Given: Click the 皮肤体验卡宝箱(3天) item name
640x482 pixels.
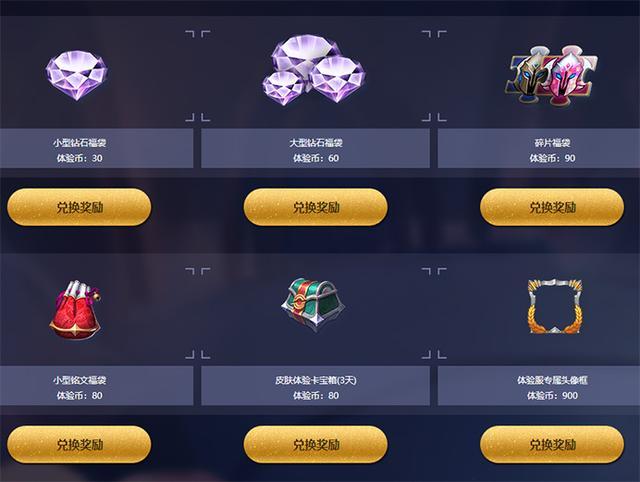Looking at the screenshot, I should 316,380.
